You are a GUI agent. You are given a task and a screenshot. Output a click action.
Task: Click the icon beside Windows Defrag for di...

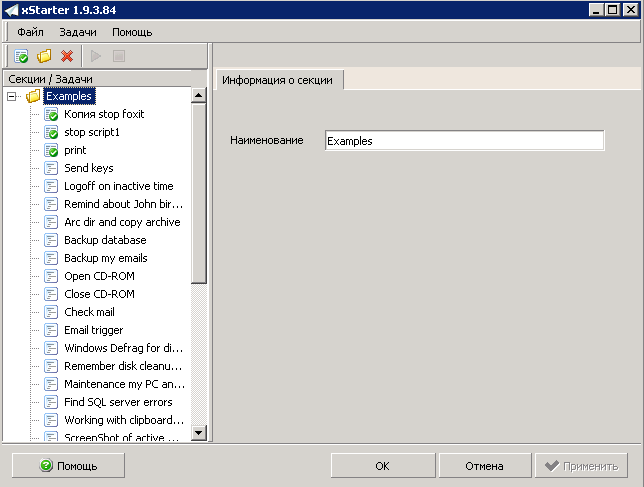coord(51,348)
